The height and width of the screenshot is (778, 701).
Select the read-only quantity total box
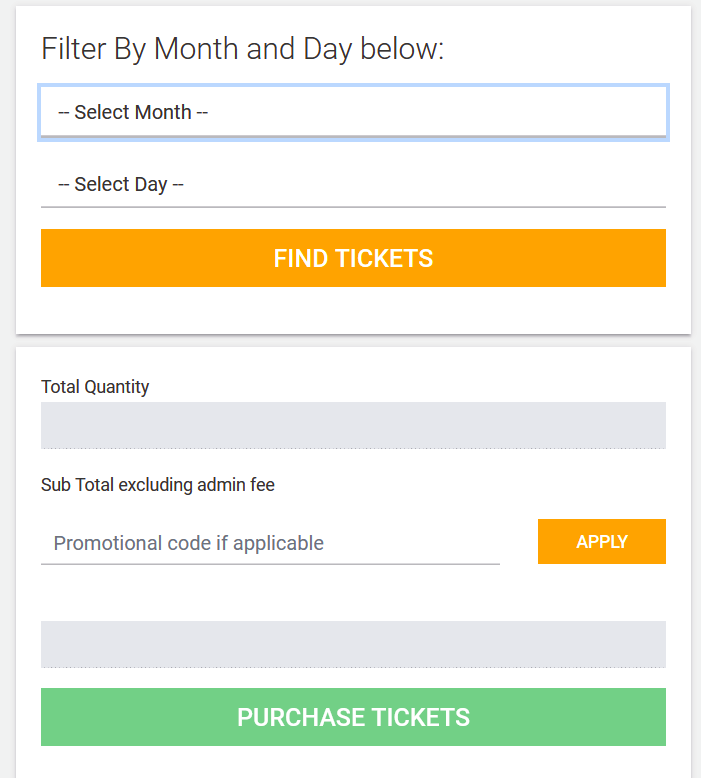(353, 425)
